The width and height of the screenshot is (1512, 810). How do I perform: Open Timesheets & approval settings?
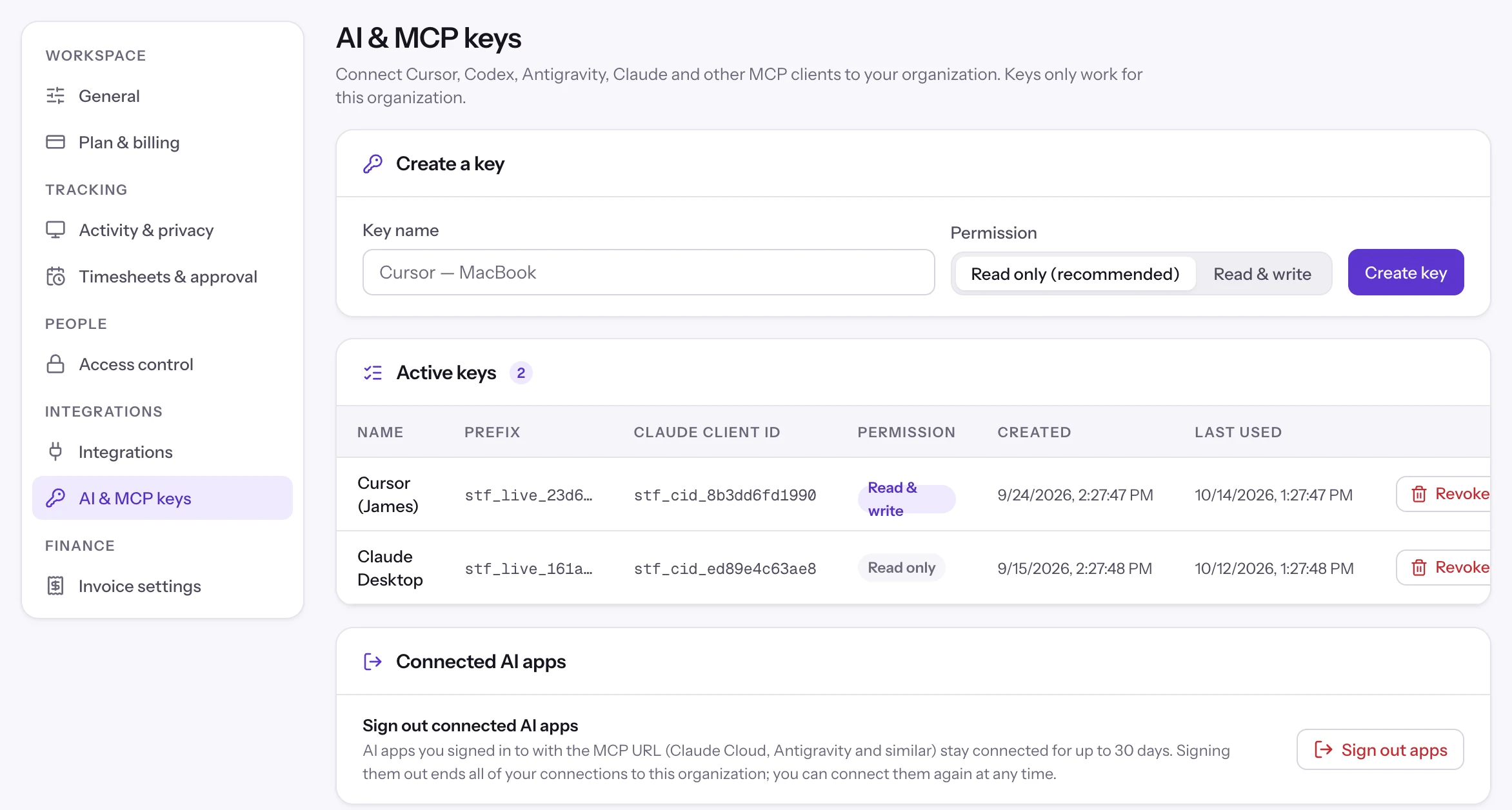point(163,277)
